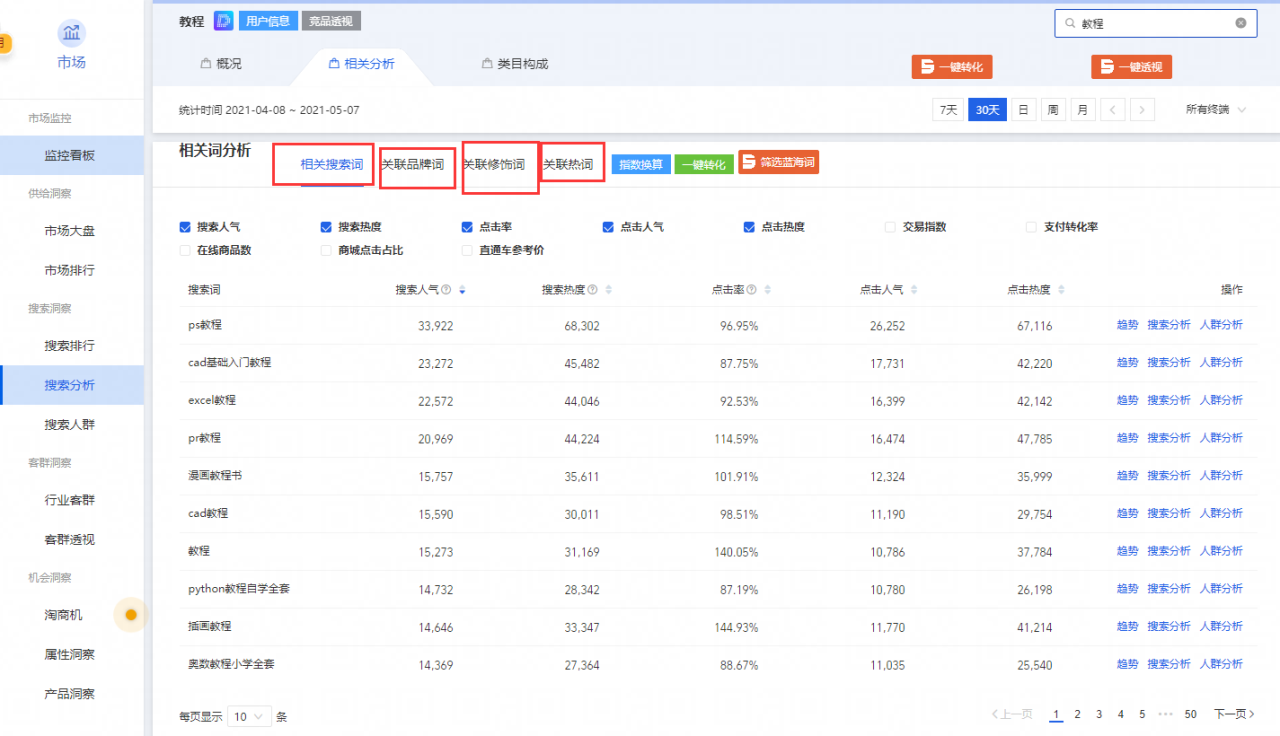Open 市场大盘 in the sidebar
Screen dimensions: 1280x736
[x=69, y=231]
